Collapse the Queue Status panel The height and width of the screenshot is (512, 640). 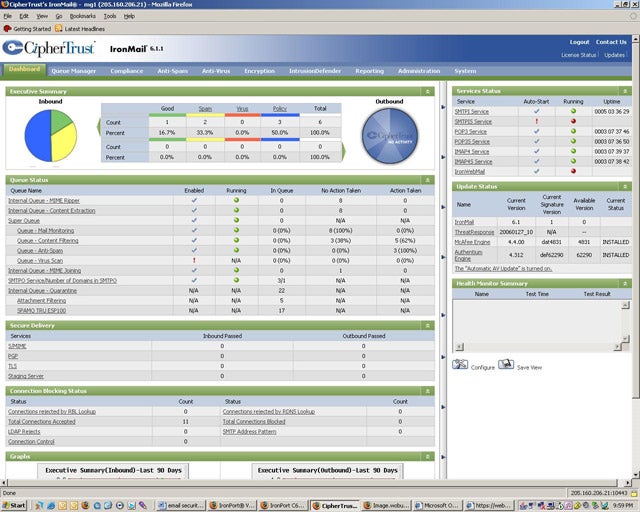(x=427, y=180)
